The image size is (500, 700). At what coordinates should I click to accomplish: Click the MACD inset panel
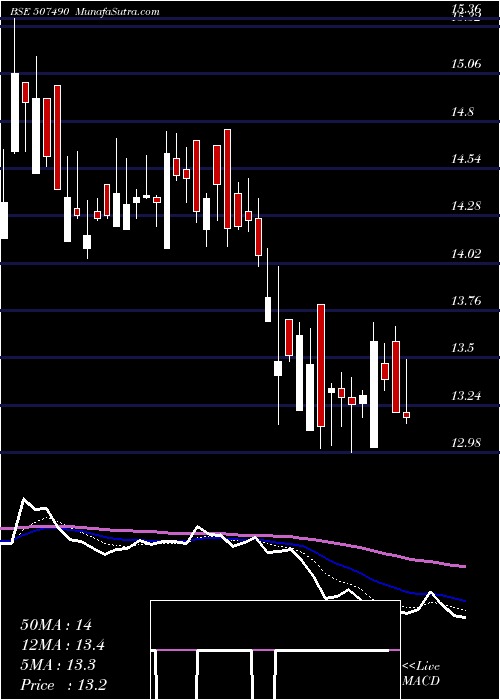(275, 650)
